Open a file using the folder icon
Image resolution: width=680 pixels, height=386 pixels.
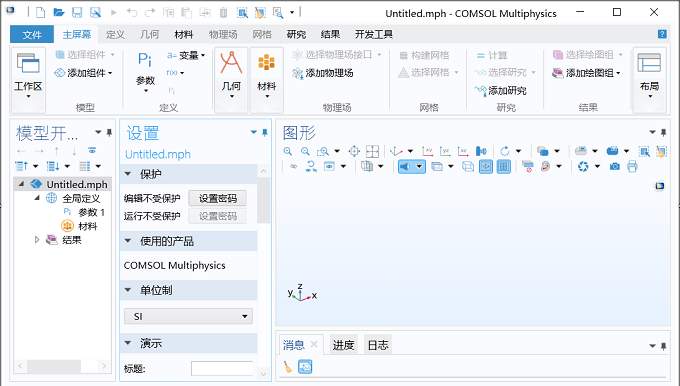point(59,13)
